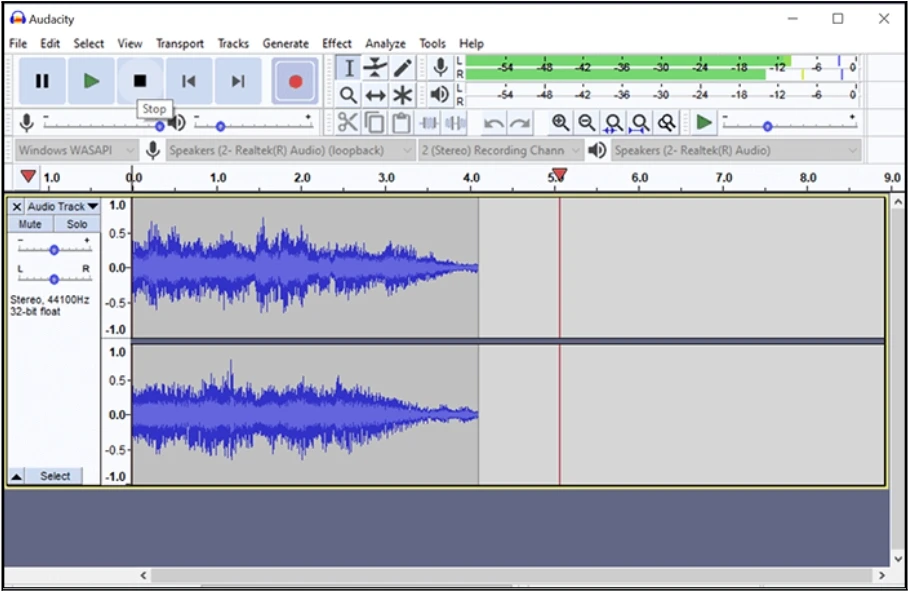908x591 pixels.
Task: Open the Analyze menu
Action: coord(385,43)
